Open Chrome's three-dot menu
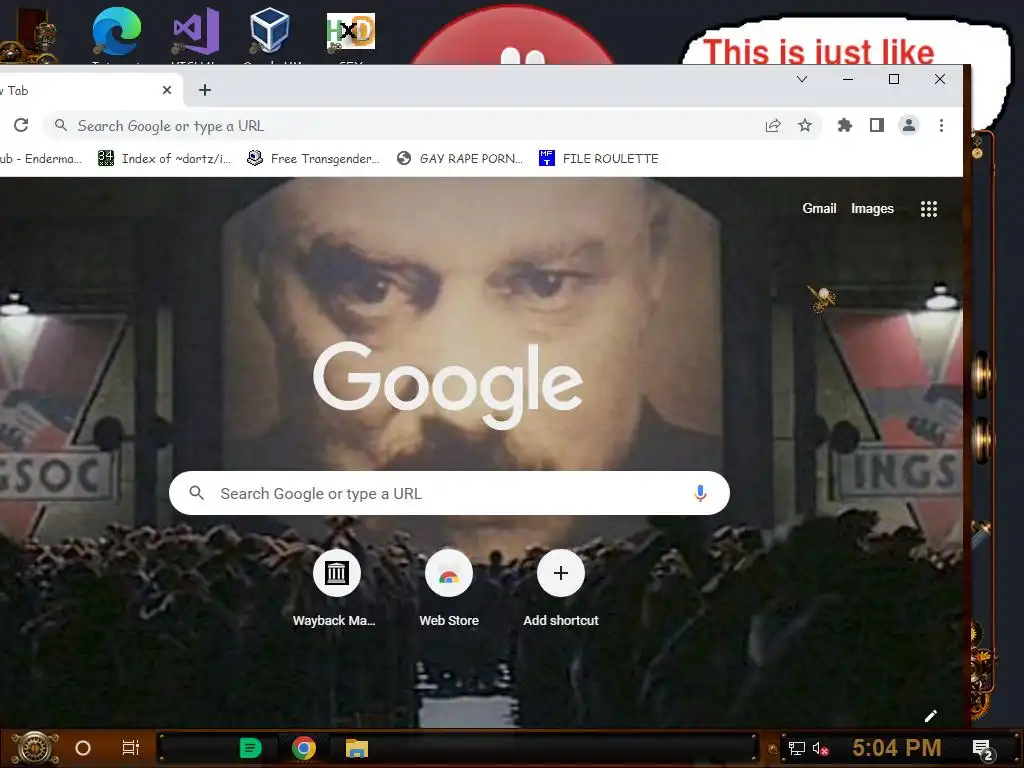Image resolution: width=1024 pixels, height=768 pixels. [941, 125]
